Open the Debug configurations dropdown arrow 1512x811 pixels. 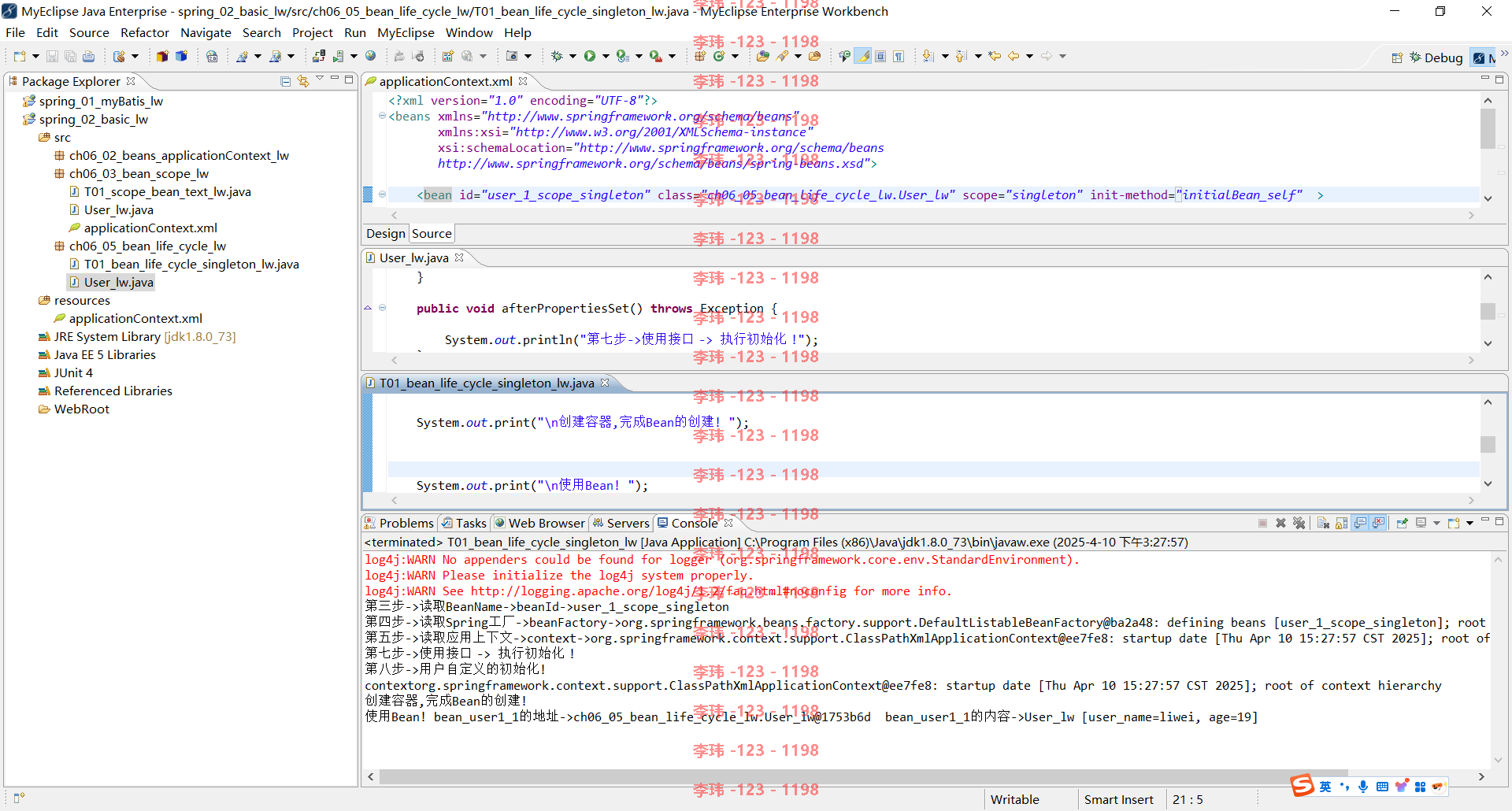573,56
